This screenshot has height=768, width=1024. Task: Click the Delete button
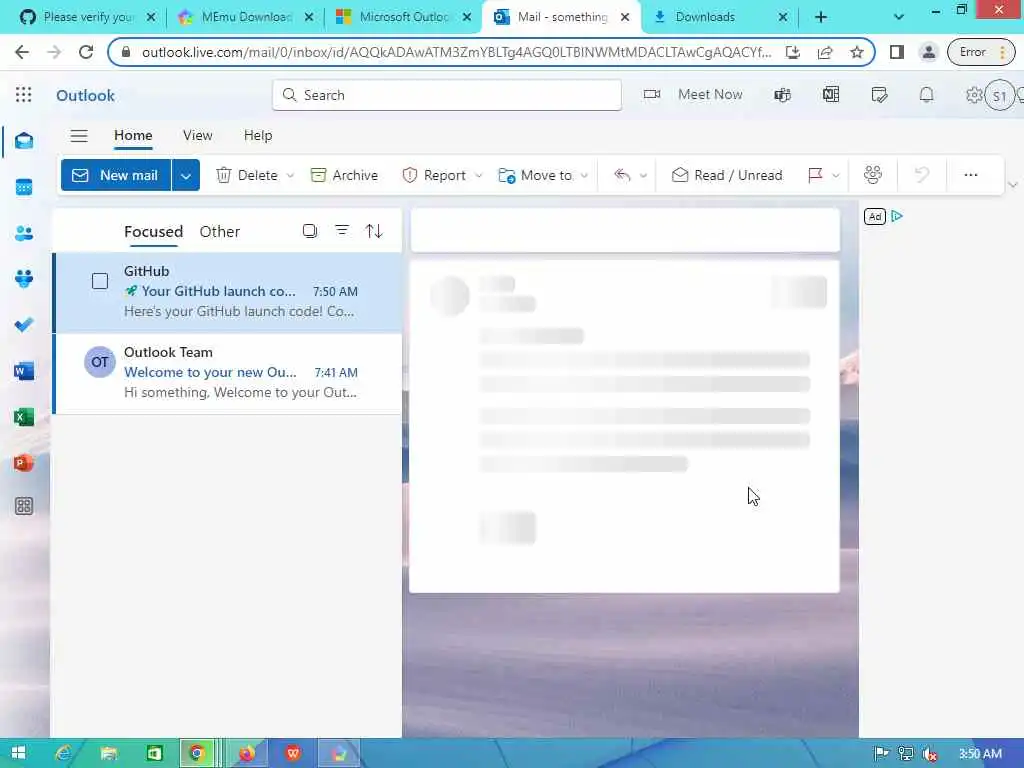(x=247, y=175)
